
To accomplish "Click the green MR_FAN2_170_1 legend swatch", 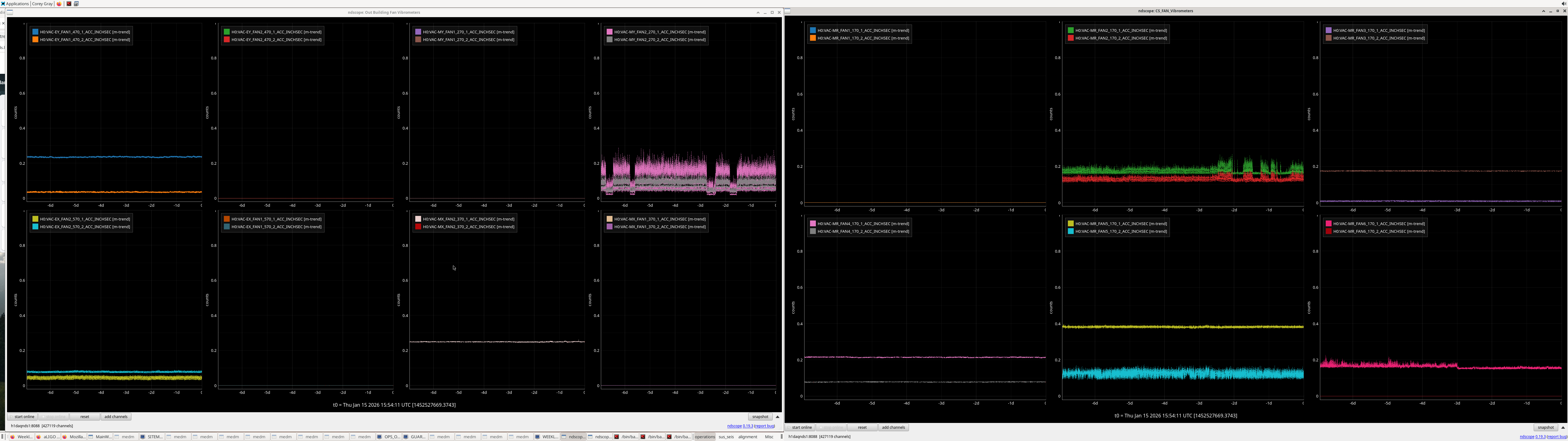I will coord(1070,30).
